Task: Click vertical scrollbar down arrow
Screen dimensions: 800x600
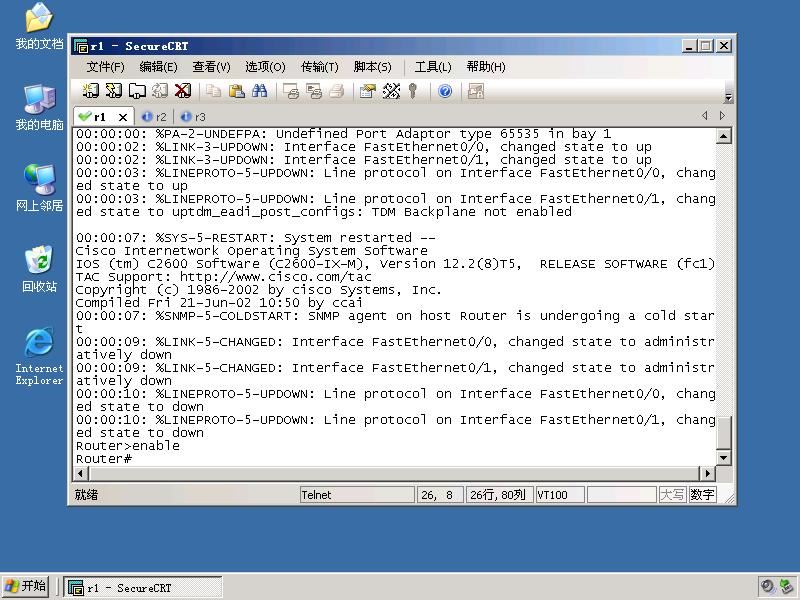Action: pos(723,457)
